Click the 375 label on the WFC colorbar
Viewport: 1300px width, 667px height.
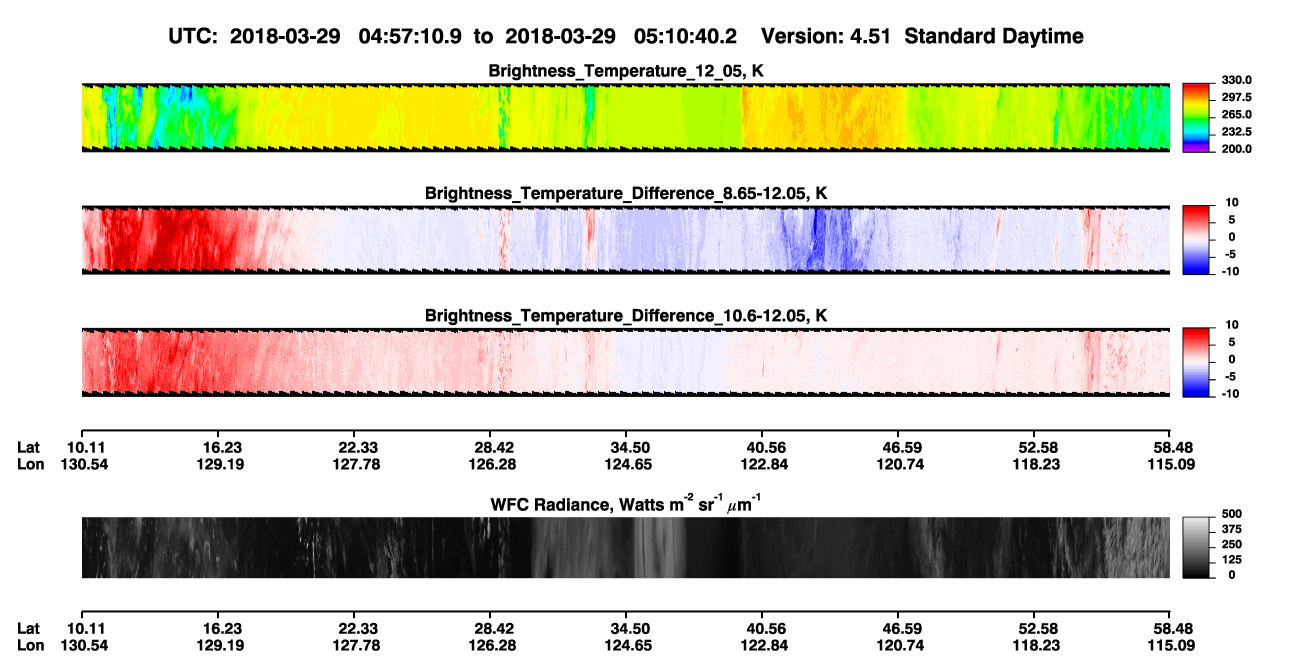pyautogui.click(x=1231, y=530)
